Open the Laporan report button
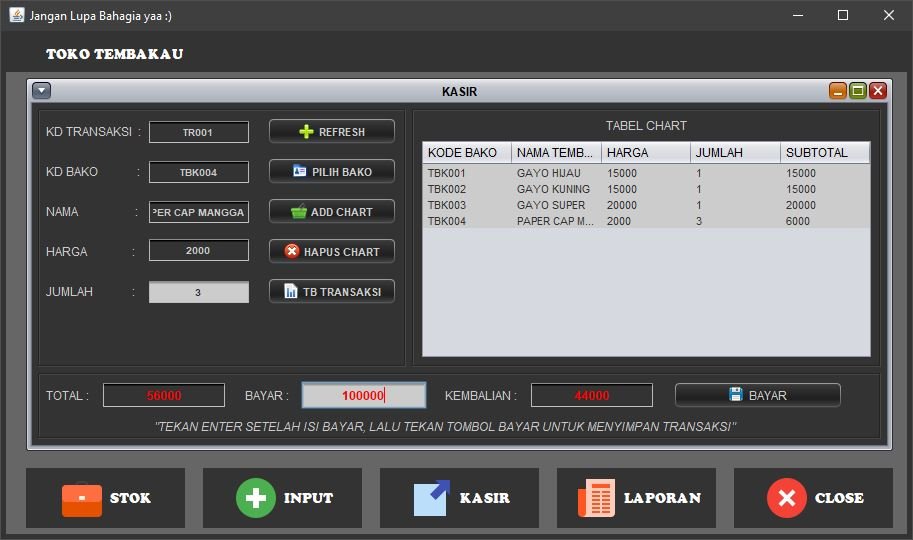Image resolution: width=913 pixels, height=540 pixels. 636,498
